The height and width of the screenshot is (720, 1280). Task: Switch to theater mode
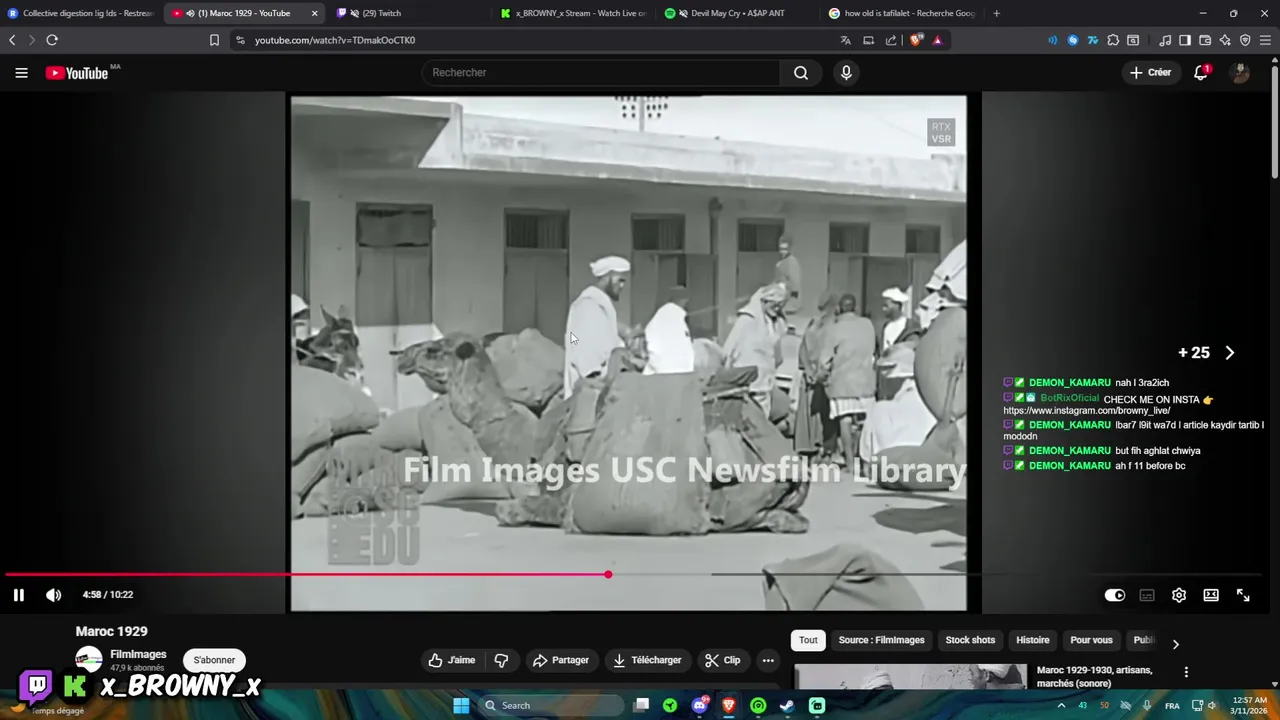pos(1211,595)
